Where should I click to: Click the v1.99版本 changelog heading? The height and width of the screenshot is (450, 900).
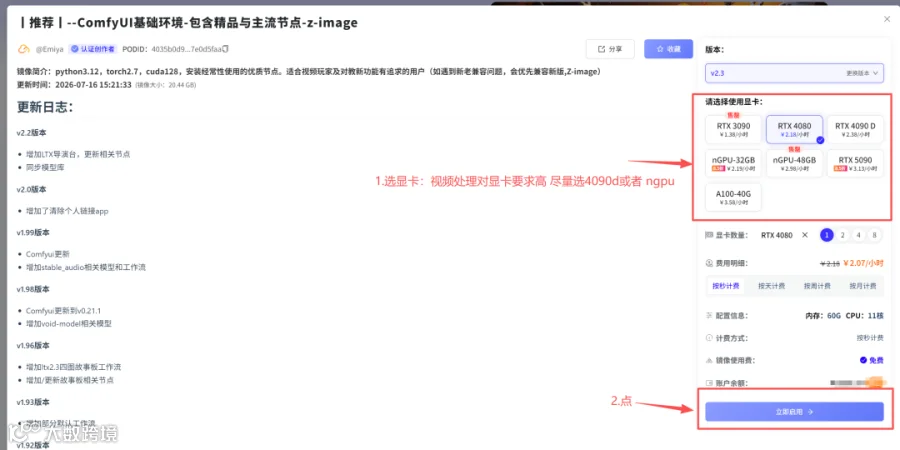(x=33, y=232)
